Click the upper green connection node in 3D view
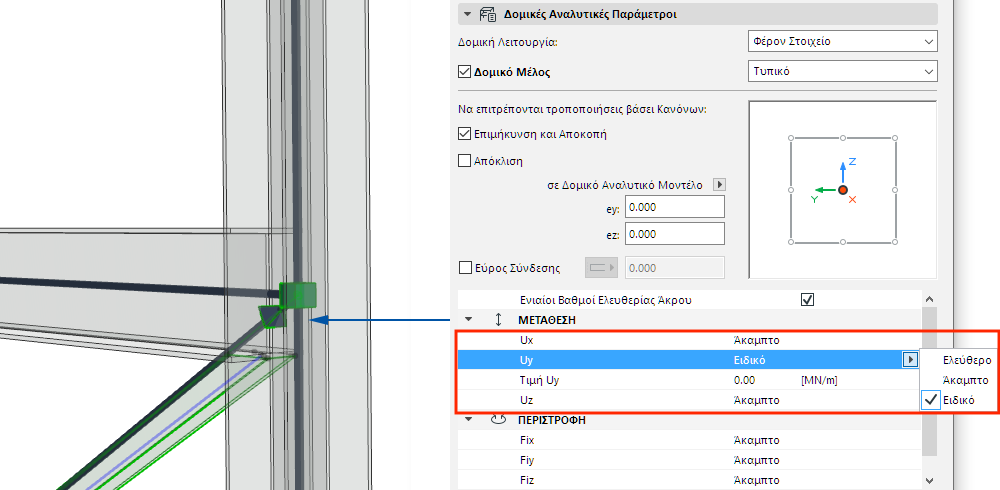The image size is (1000, 490). [298, 294]
